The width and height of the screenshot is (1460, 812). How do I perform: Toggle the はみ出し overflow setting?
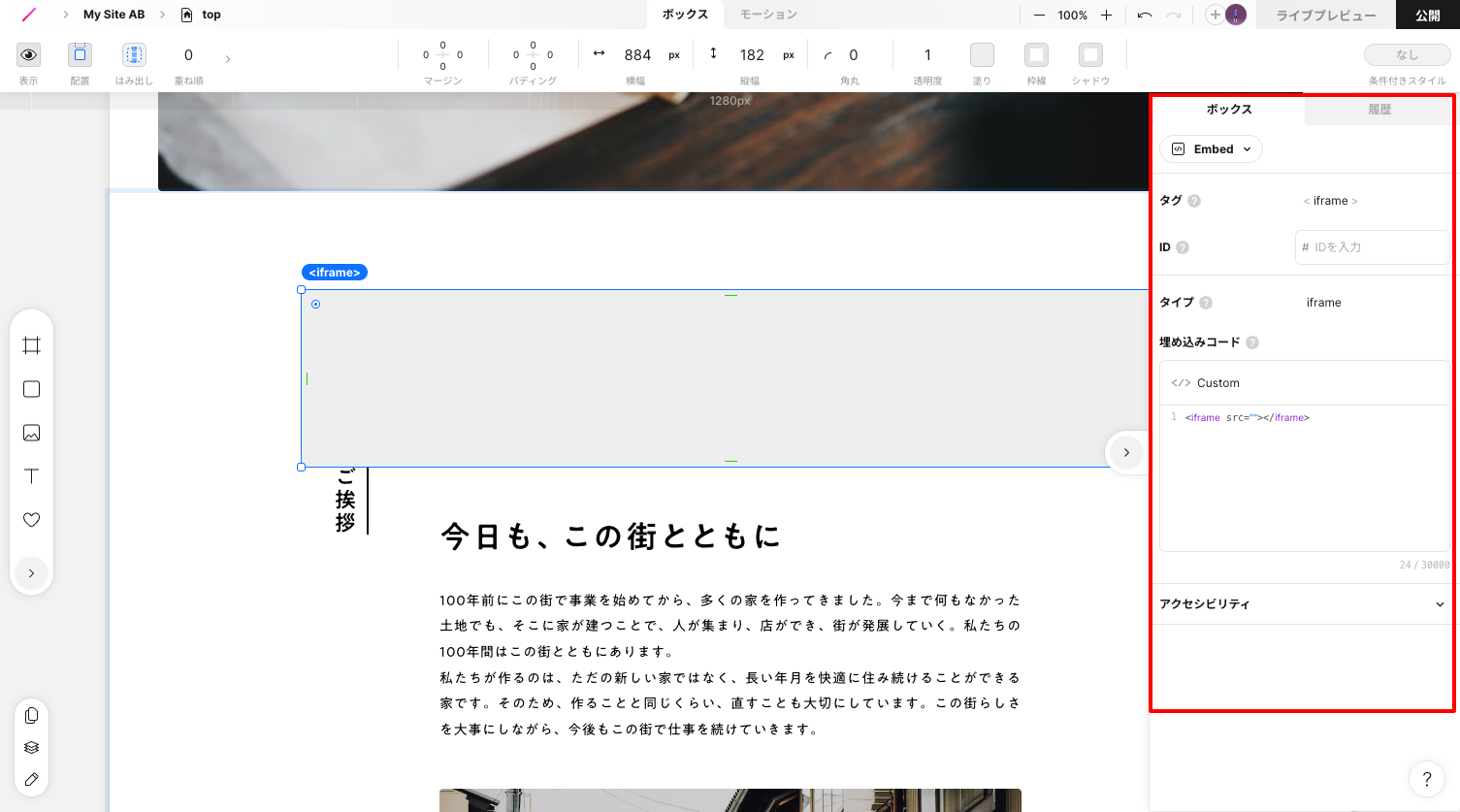134,55
